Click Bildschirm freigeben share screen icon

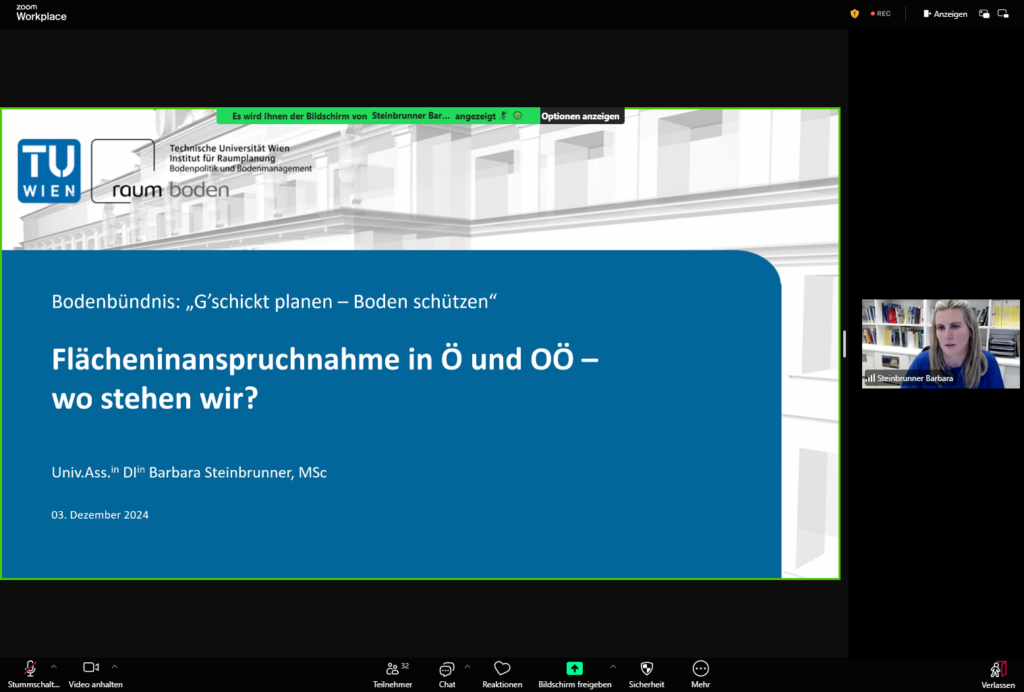[x=574, y=668]
